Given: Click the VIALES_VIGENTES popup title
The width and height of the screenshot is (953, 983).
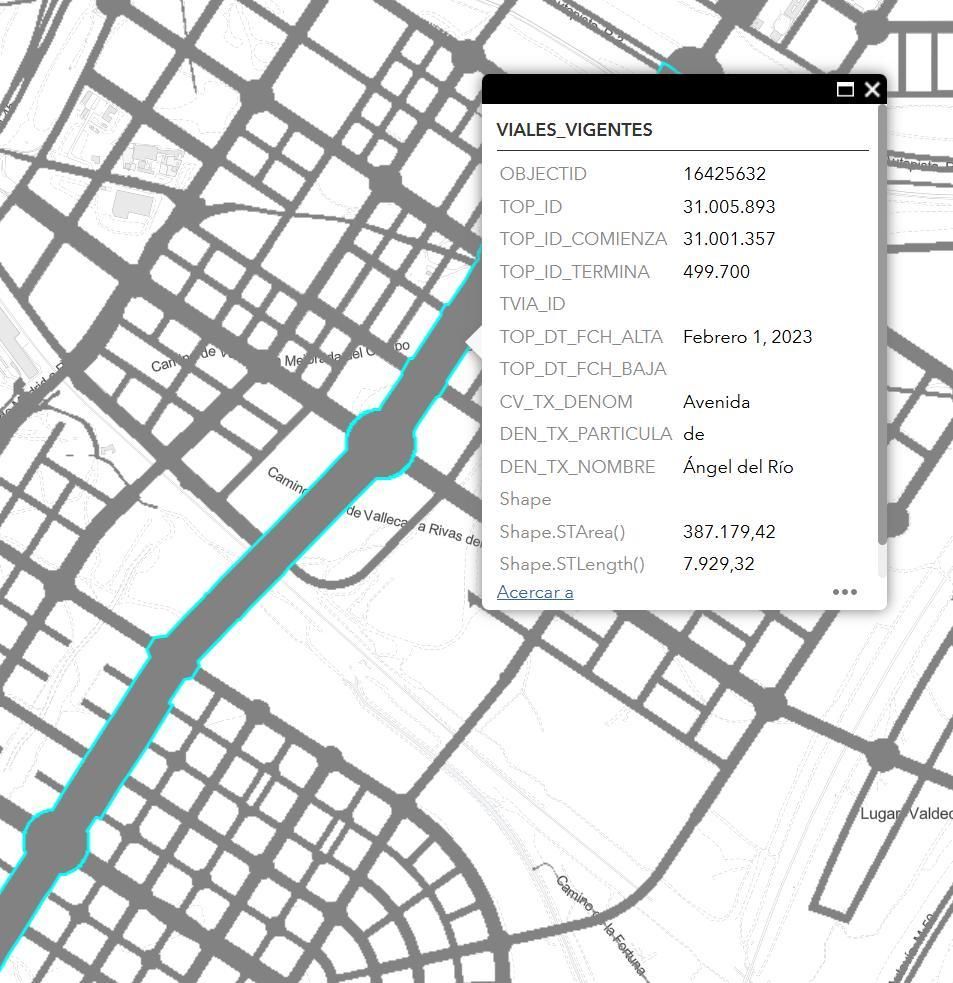Looking at the screenshot, I should (574, 130).
